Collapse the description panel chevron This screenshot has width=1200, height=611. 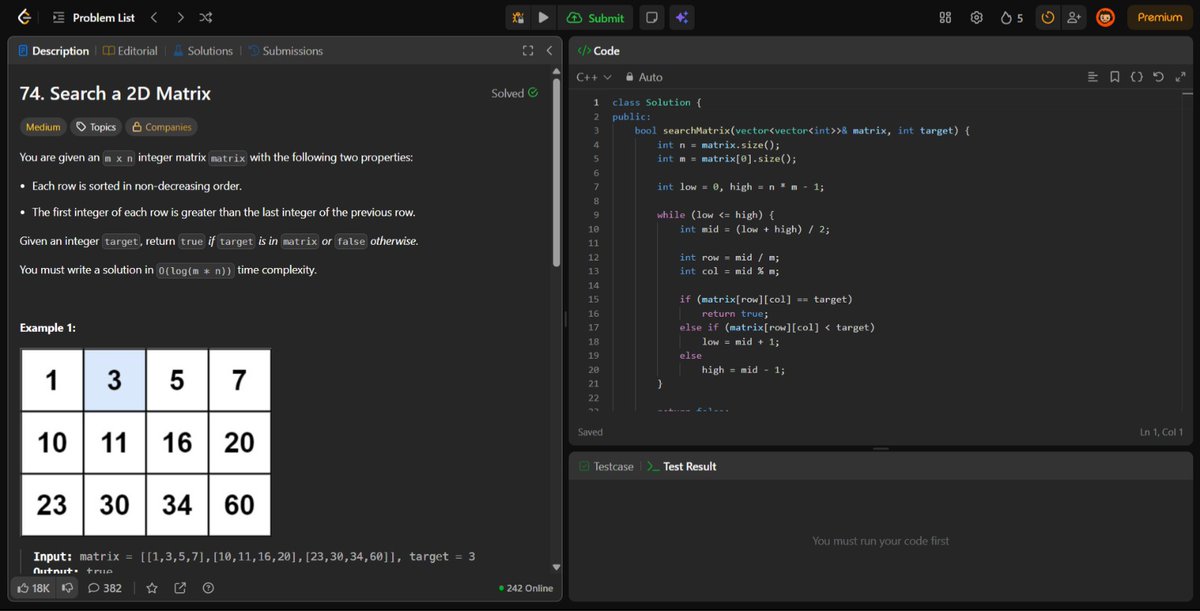coord(549,51)
